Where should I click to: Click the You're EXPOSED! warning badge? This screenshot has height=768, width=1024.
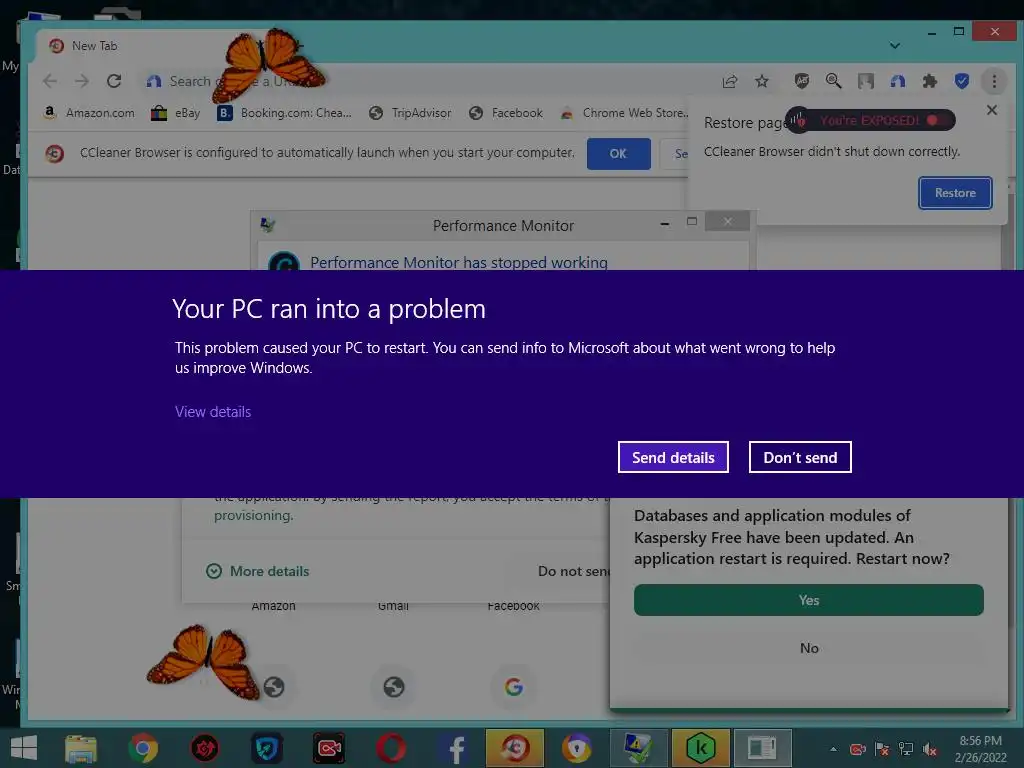tap(870, 120)
